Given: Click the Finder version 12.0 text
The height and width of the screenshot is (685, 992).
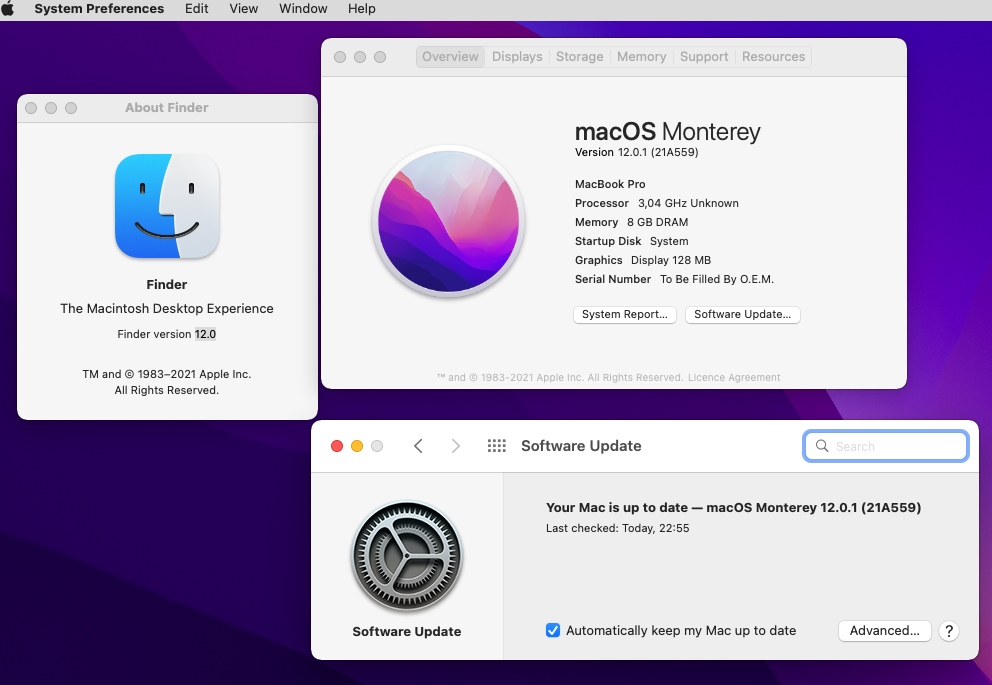Looking at the screenshot, I should 166,334.
